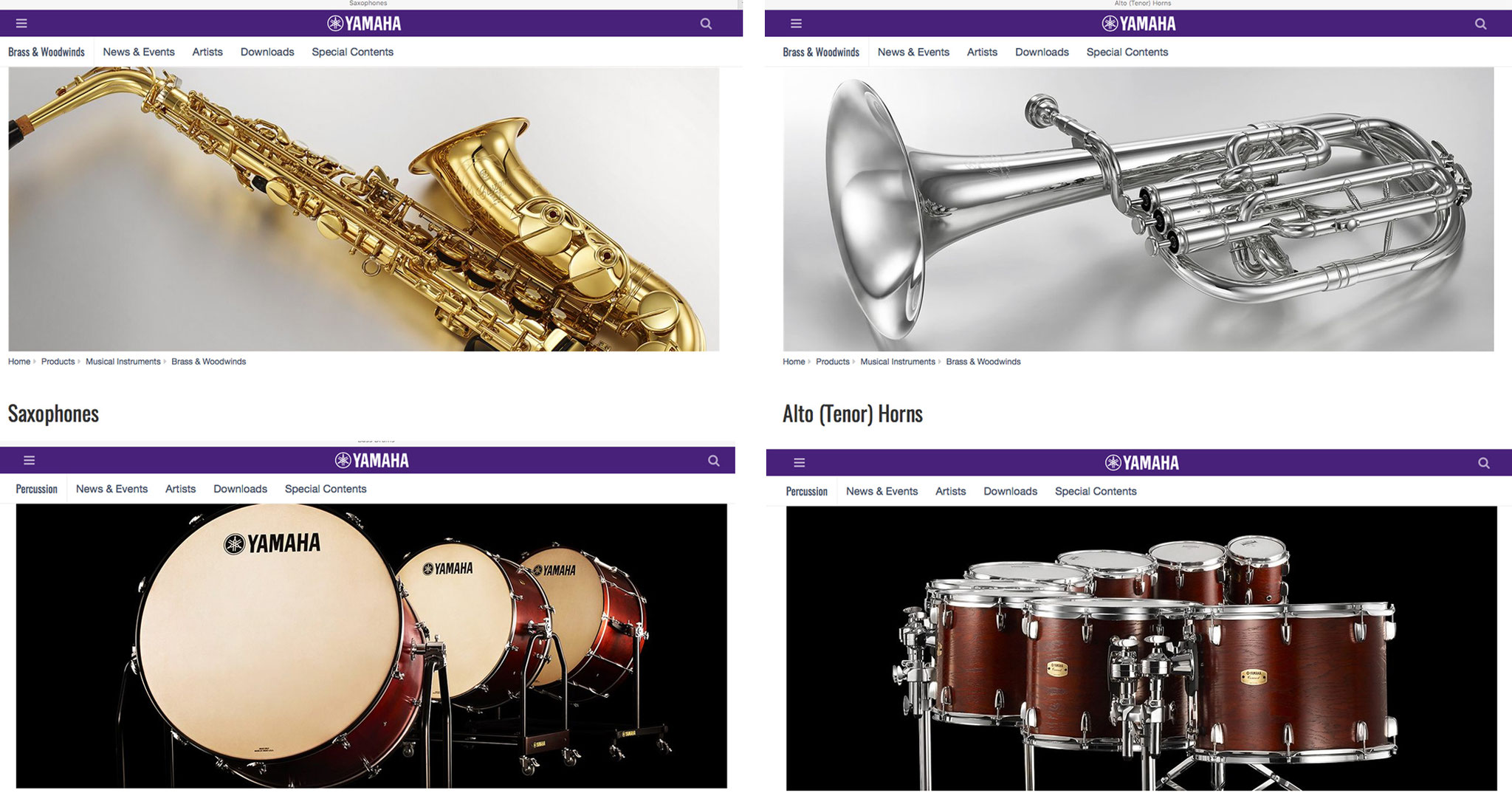Click search icon on Saxophones page
1512x793 pixels.
coord(706,24)
